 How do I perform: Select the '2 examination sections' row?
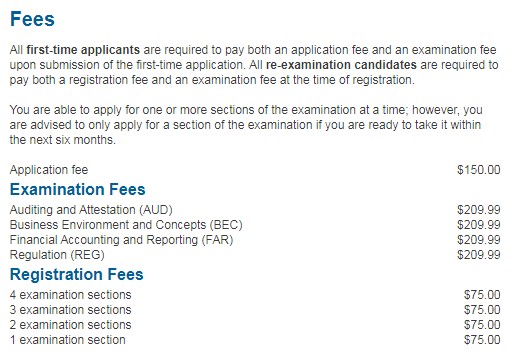pyautogui.click(x=255, y=325)
